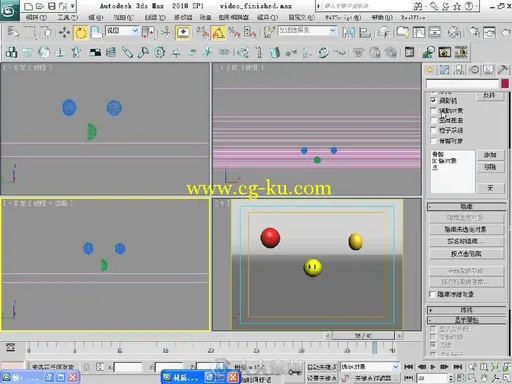Screen dimensions: 512x384
Task: Click the Pan View hand icon
Action: [x=484, y=378]
